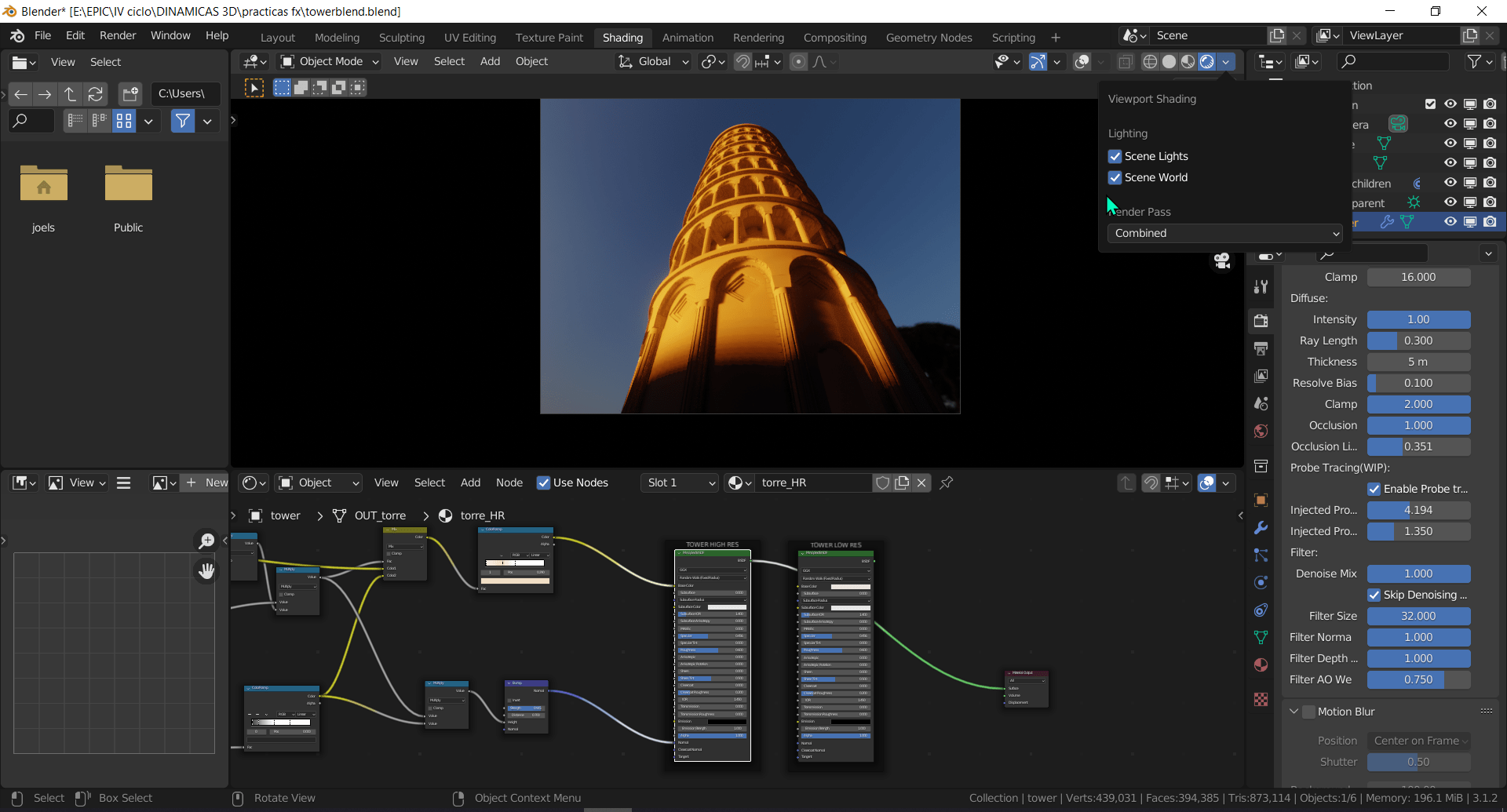Open the Output properties tab
This screenshot has height=812, width=1507.
coord(1261,348)
